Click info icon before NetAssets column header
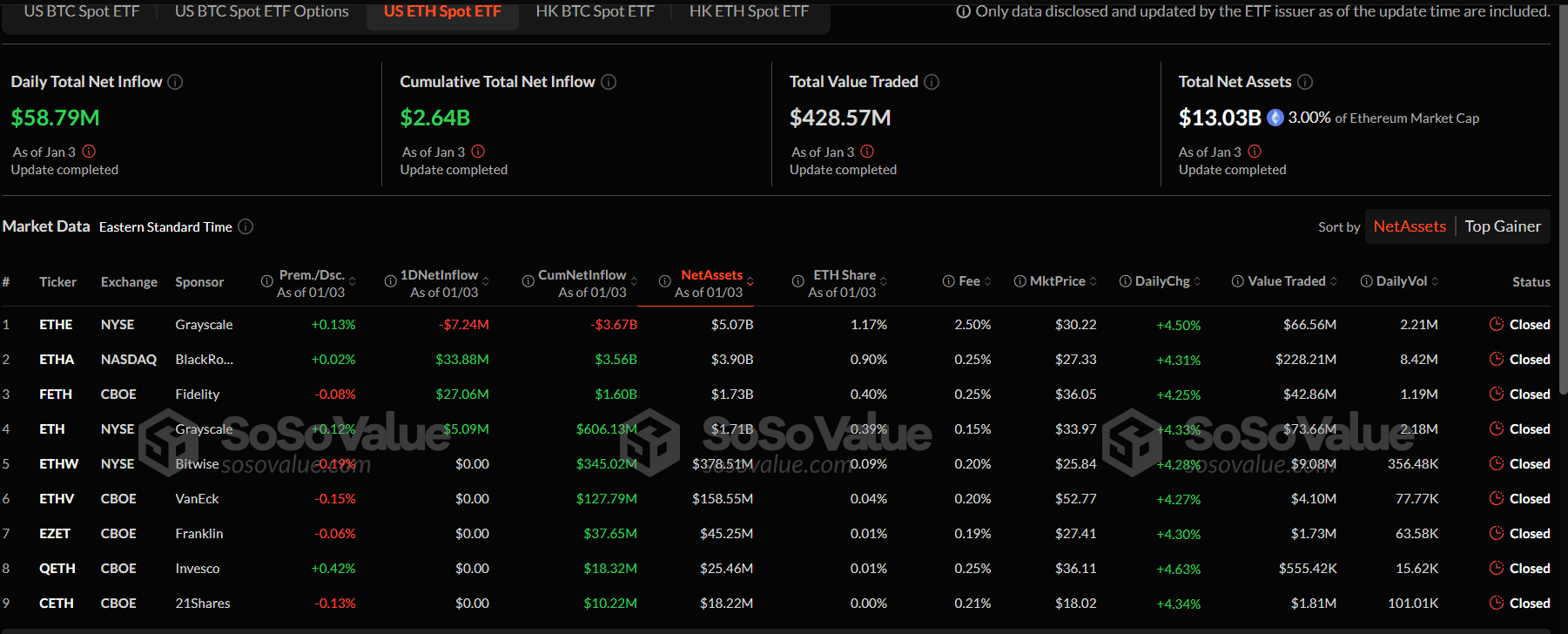The image size is (1568, 634). [665, 281]
